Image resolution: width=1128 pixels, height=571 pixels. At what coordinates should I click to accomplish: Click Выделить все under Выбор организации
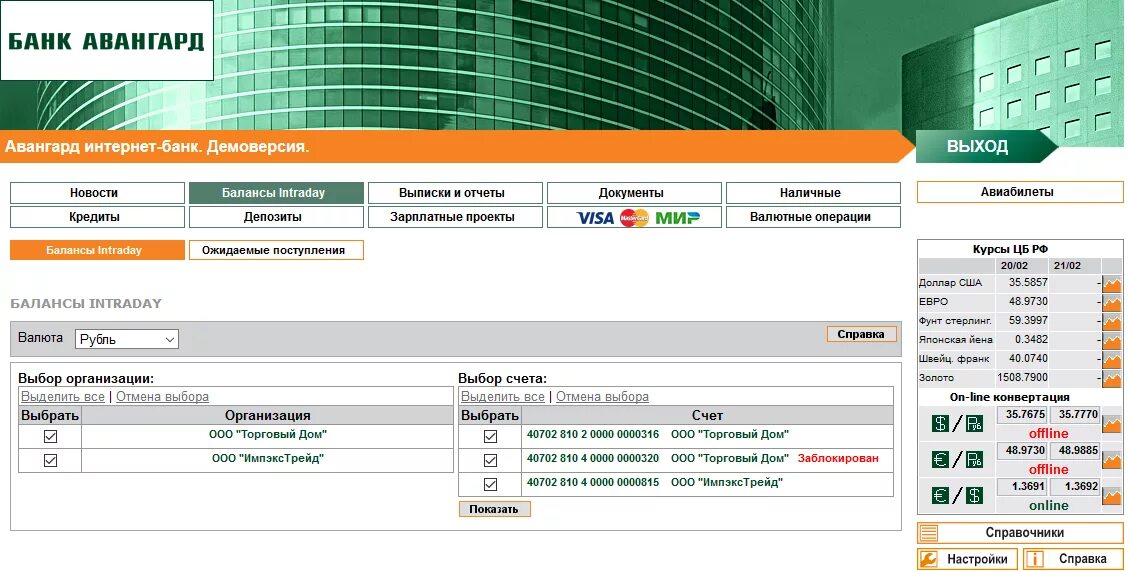click(x=63, y=397)
